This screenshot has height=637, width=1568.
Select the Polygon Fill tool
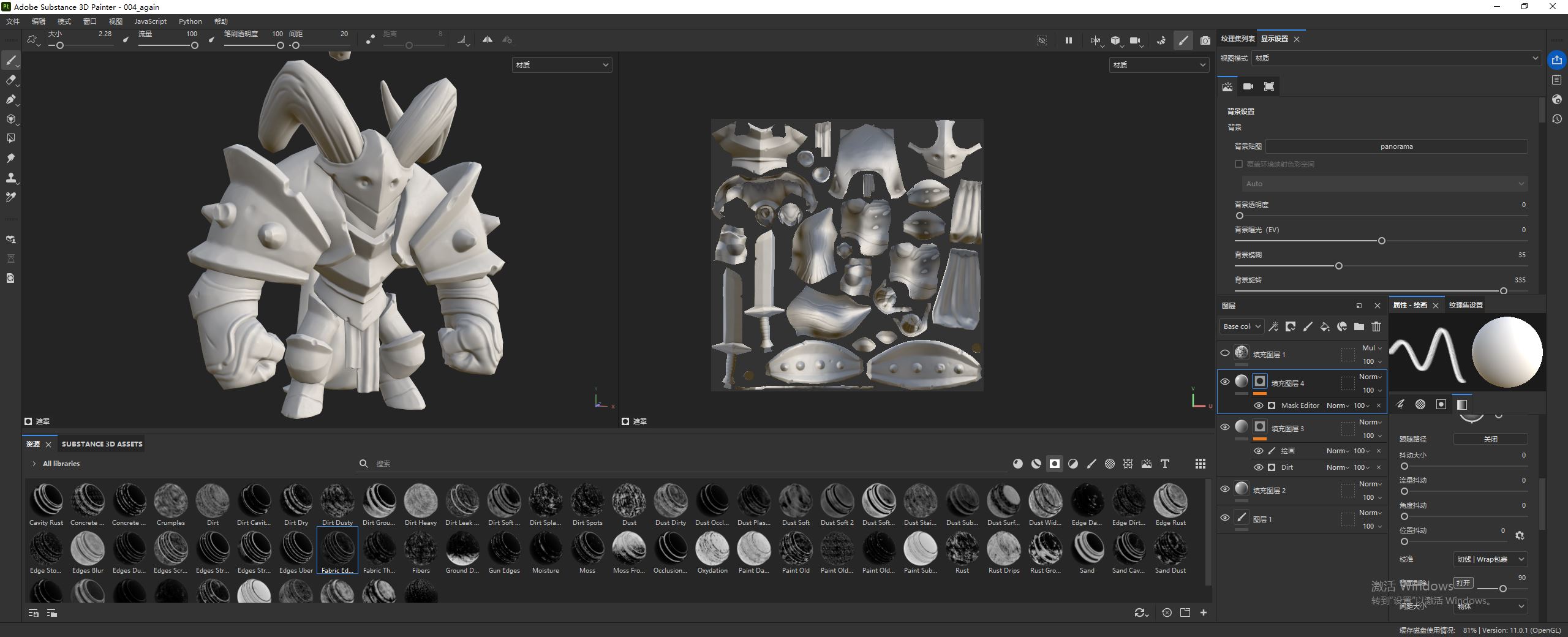coord(10,119)
